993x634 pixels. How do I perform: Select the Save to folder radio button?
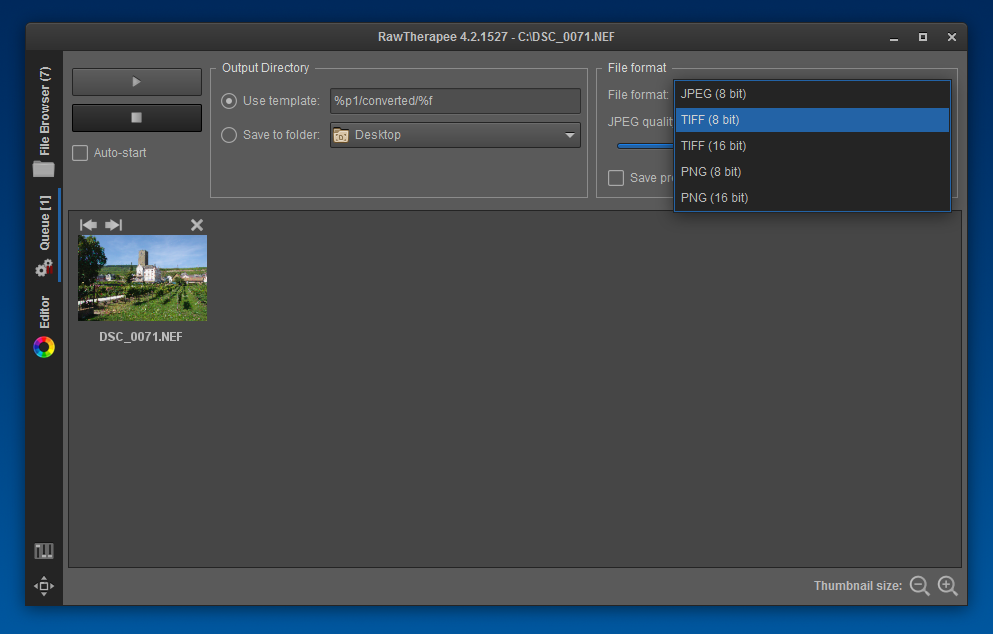[x=229, y=135]
